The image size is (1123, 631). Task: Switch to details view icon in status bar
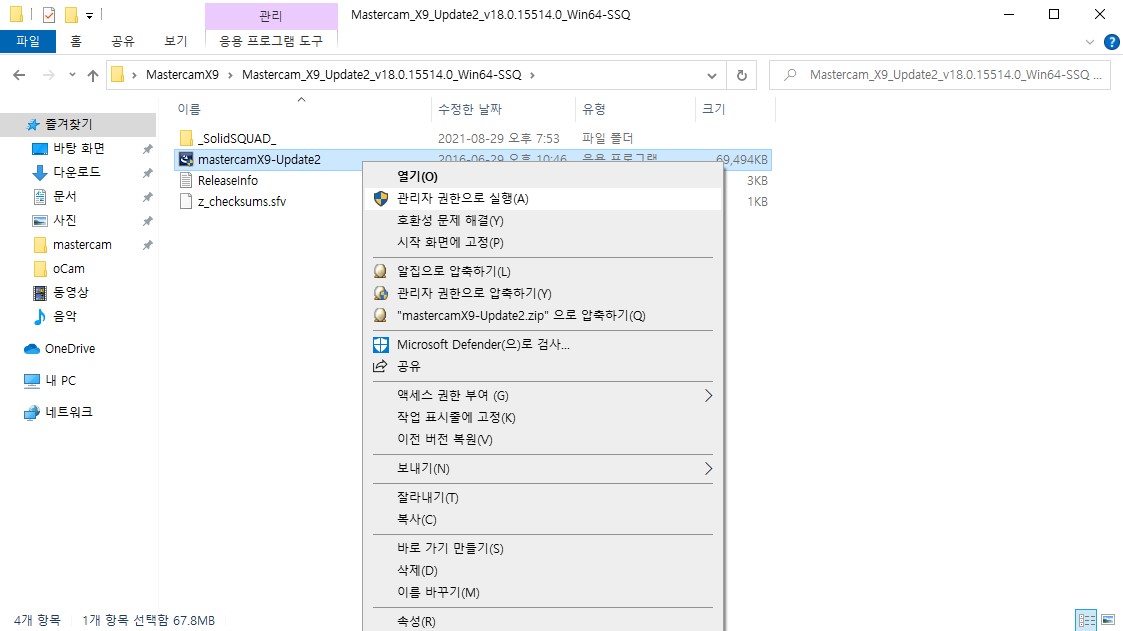1086,620
